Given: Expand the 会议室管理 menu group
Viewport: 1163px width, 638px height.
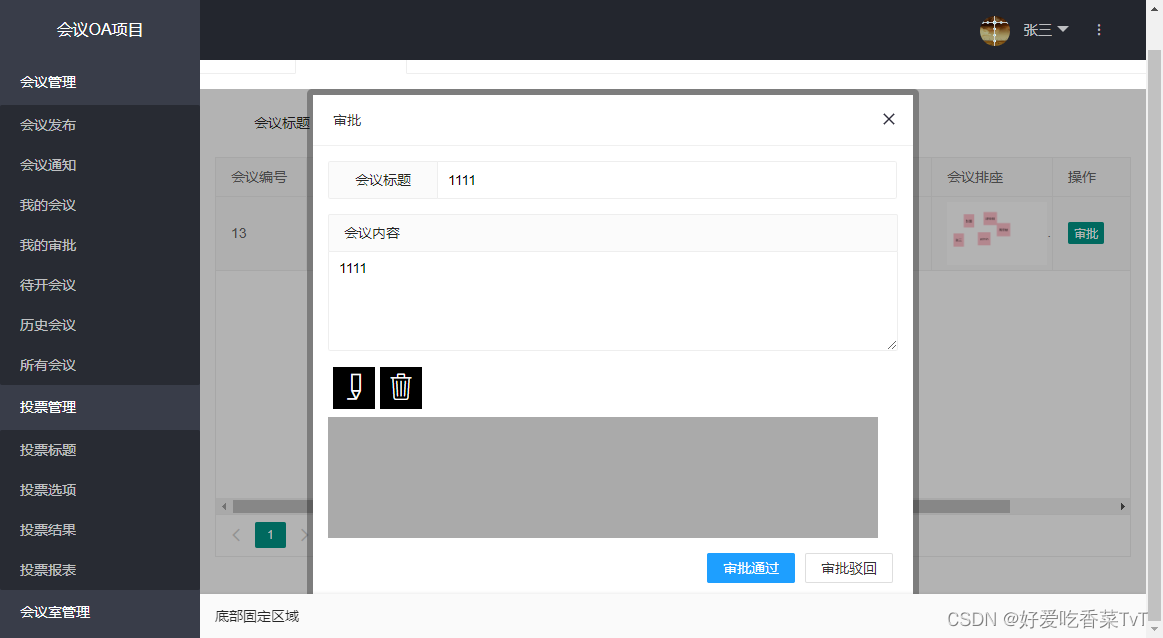Looking at the screenshot, I should tap(100, 612).
